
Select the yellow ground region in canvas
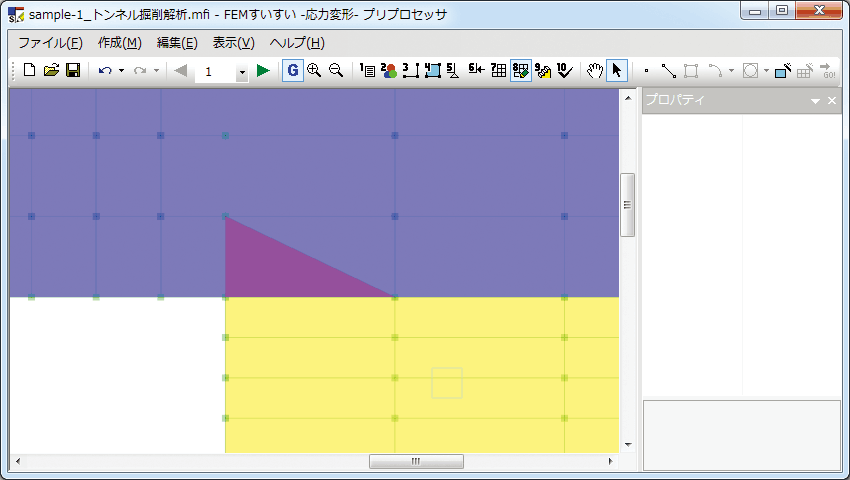422,375
